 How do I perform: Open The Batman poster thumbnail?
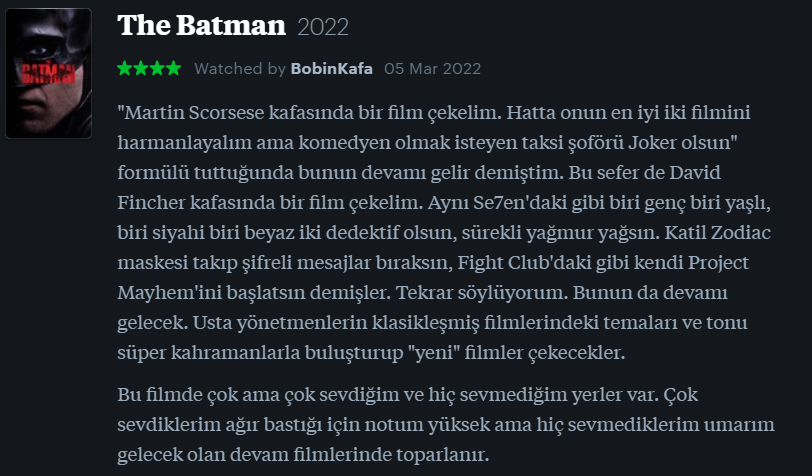(48, 73)
